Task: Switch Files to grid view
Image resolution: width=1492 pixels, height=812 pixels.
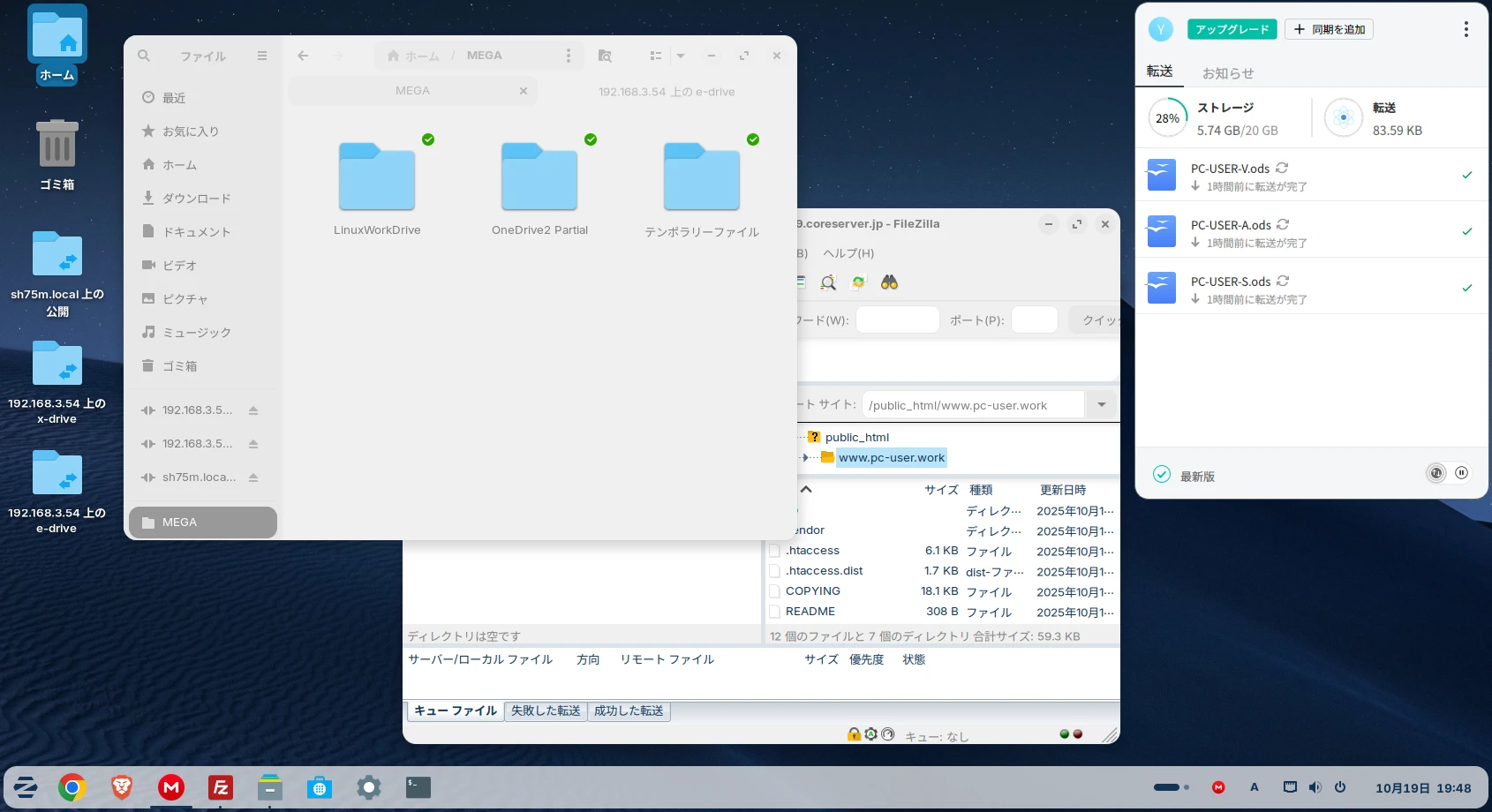Action: [655, 55]
